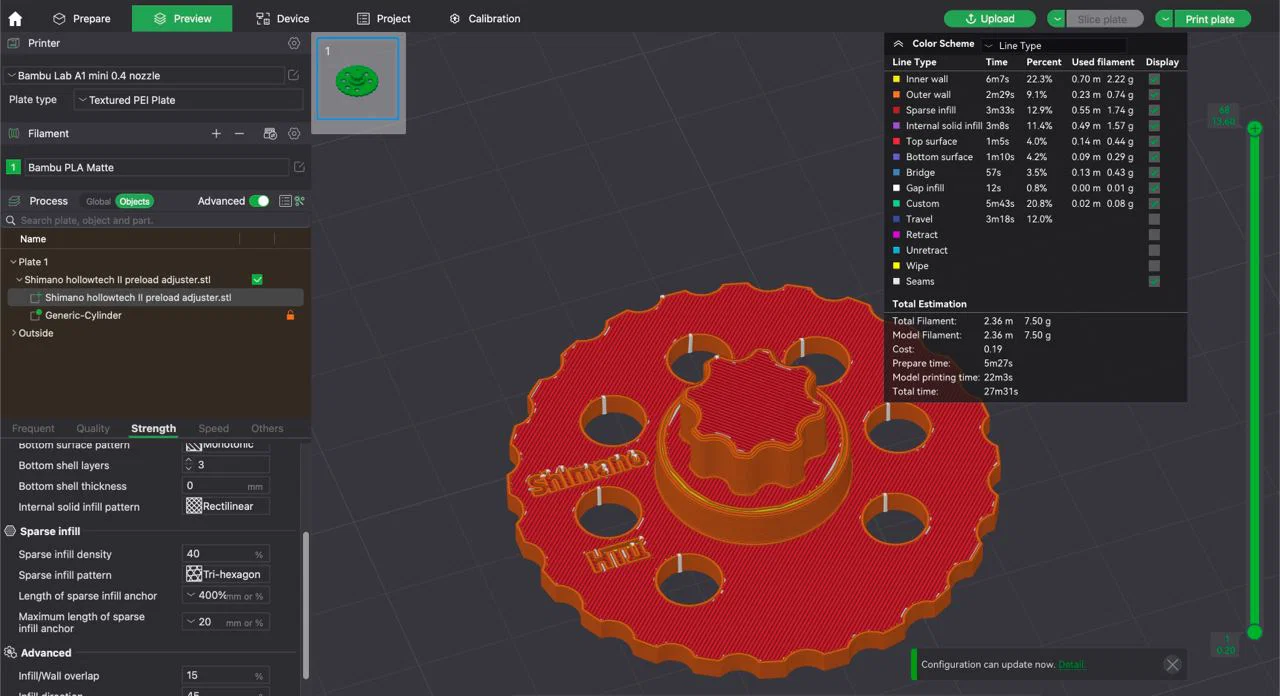Click the Process panel layers icon
Viewport: 1280px width, 696px height.
(x=14, y=201)
